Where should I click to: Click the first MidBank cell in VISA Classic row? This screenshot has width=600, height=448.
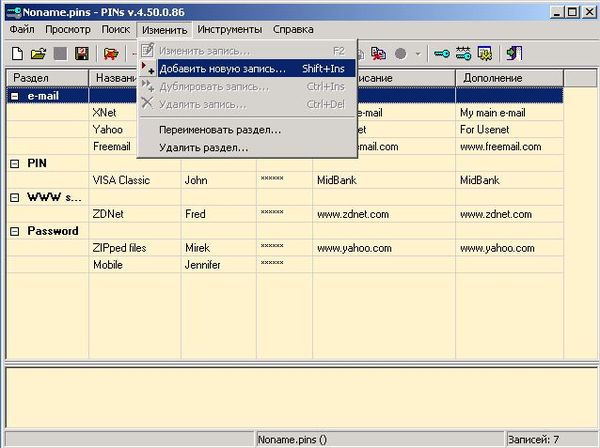click(x=337, y=180)
